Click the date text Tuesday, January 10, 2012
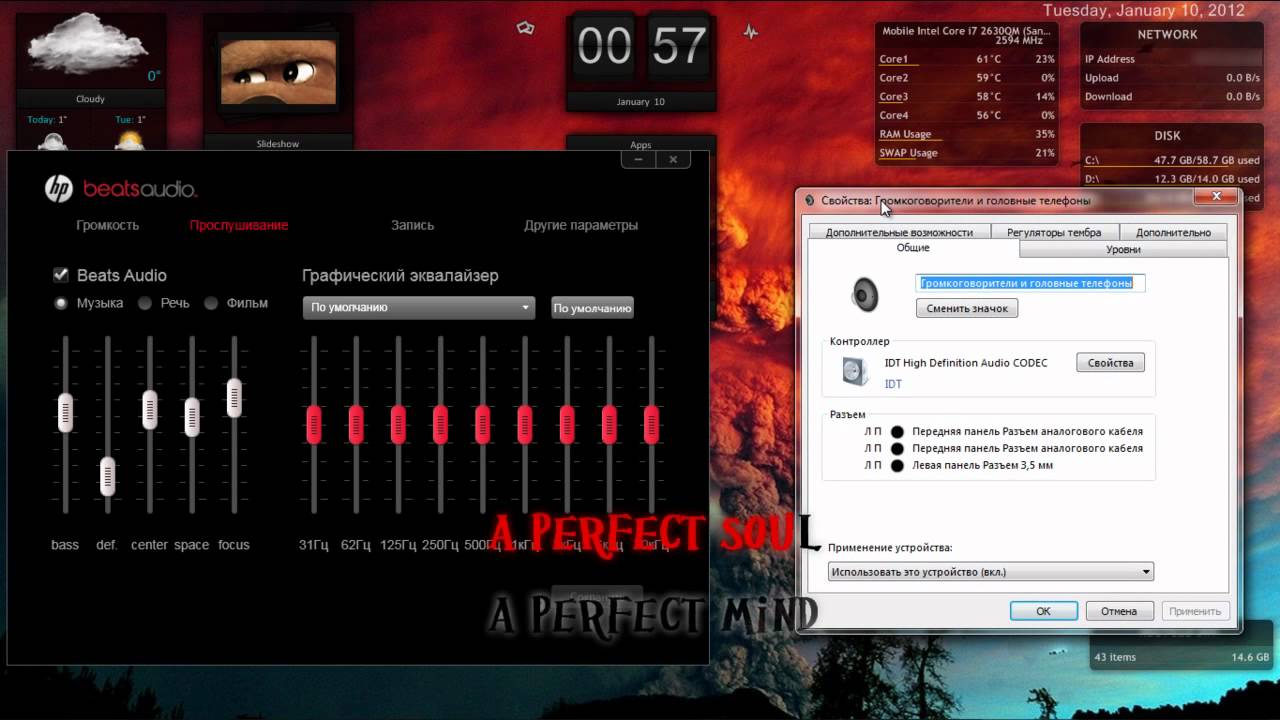1280x720 pixels. [1144, 10]
